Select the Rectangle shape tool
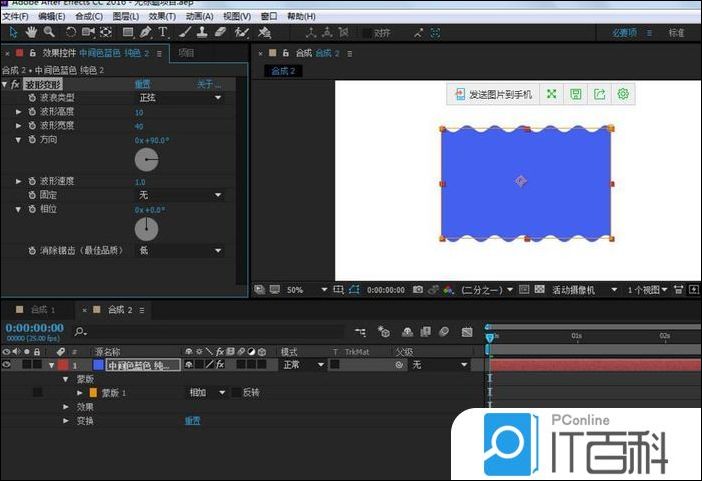Viewport: 702px width, 481px height. point(127,33)
